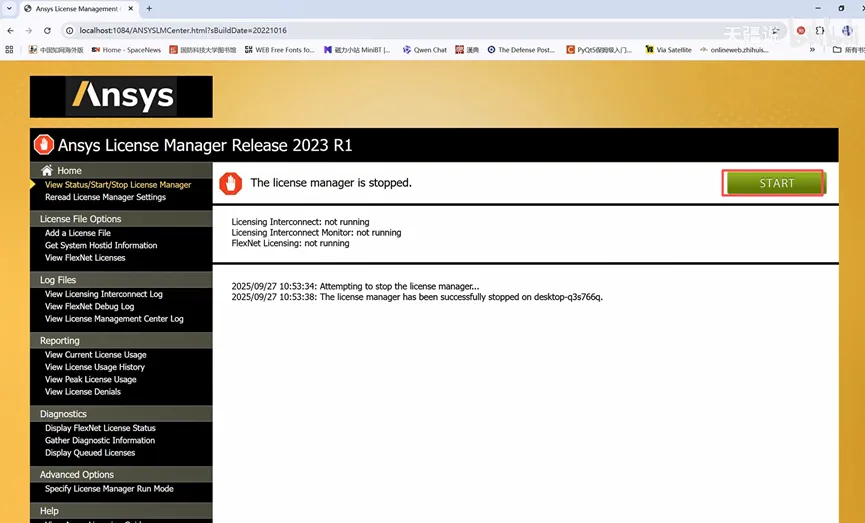
Task: Open View Licensing Interconnect Log
Action: pos(104,294)
